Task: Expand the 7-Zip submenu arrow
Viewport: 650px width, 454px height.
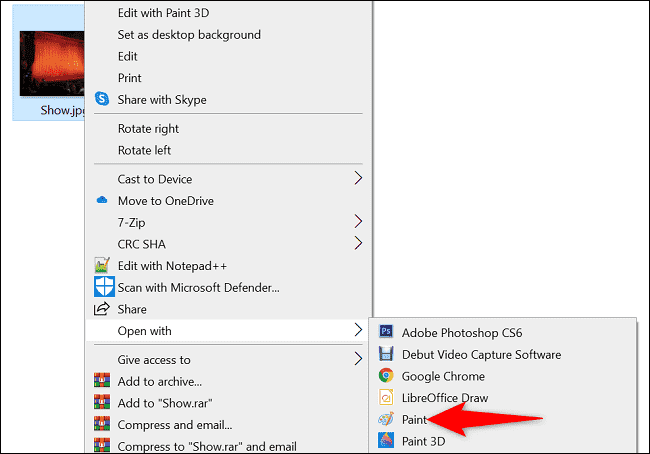Action: pos(358,221)
